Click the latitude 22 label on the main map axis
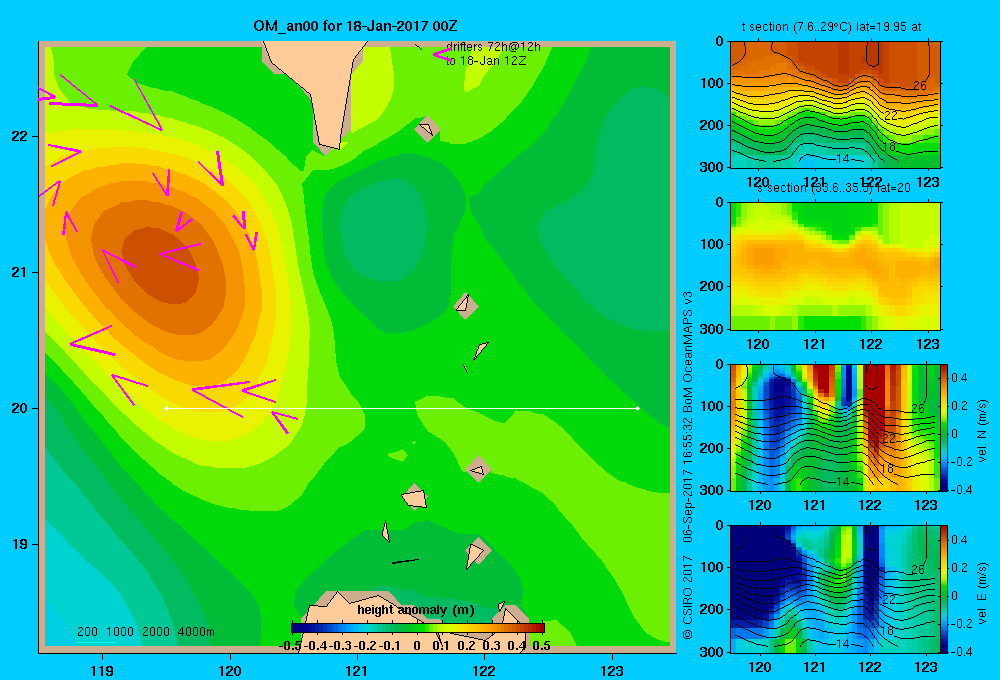Image resolution: width=1000 pixels, height=680 pixels. click(x=19, y=137)
